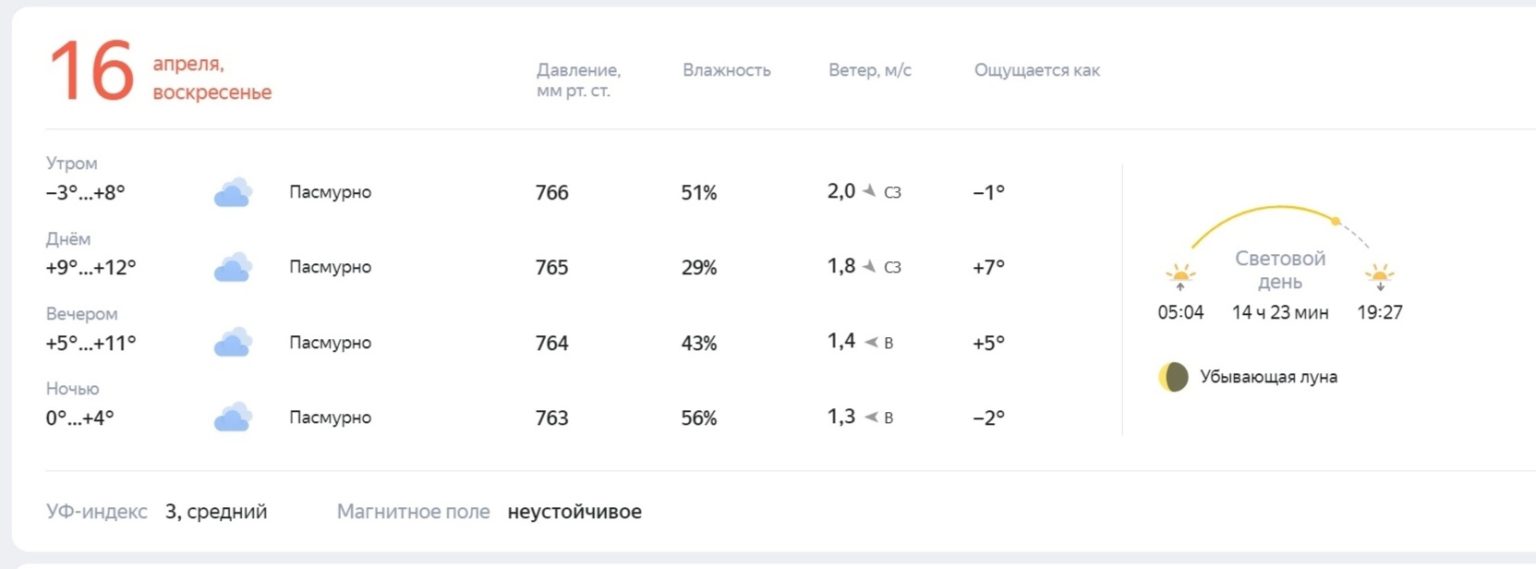
Task: Click the Ветер, м/с column header
Action: [x=870, y=71]
